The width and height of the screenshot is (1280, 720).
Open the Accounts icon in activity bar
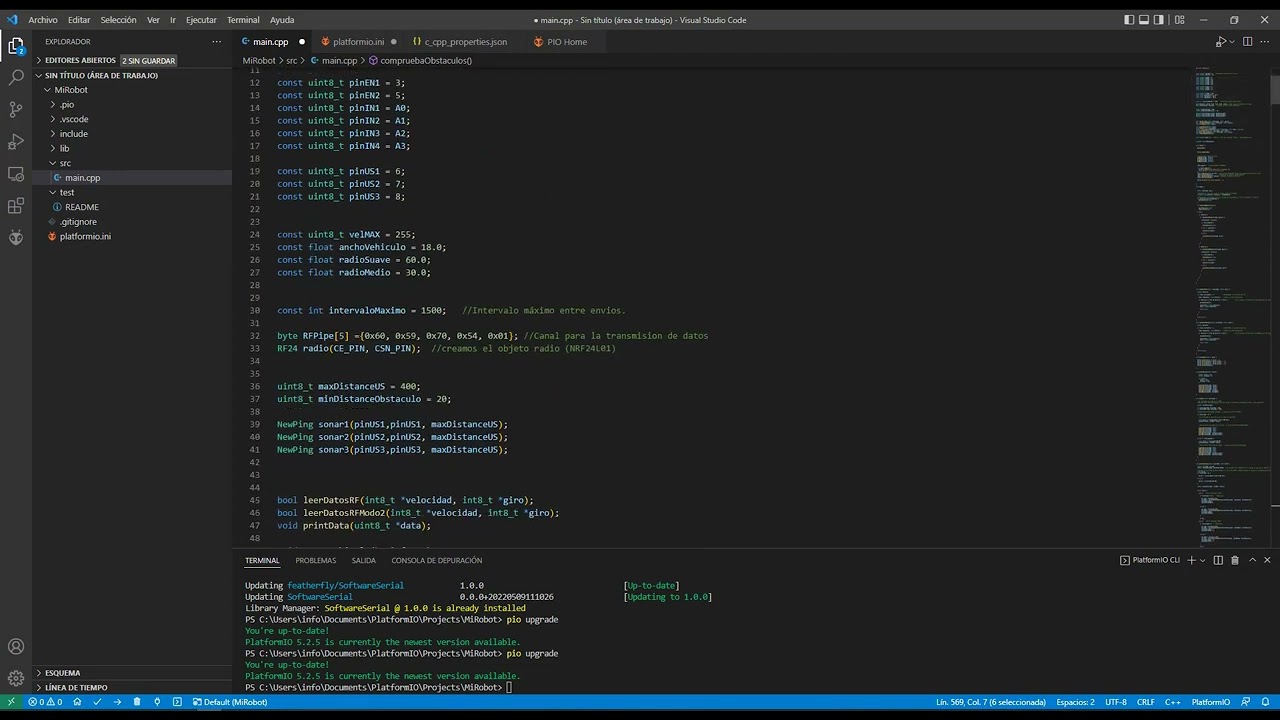16,647
